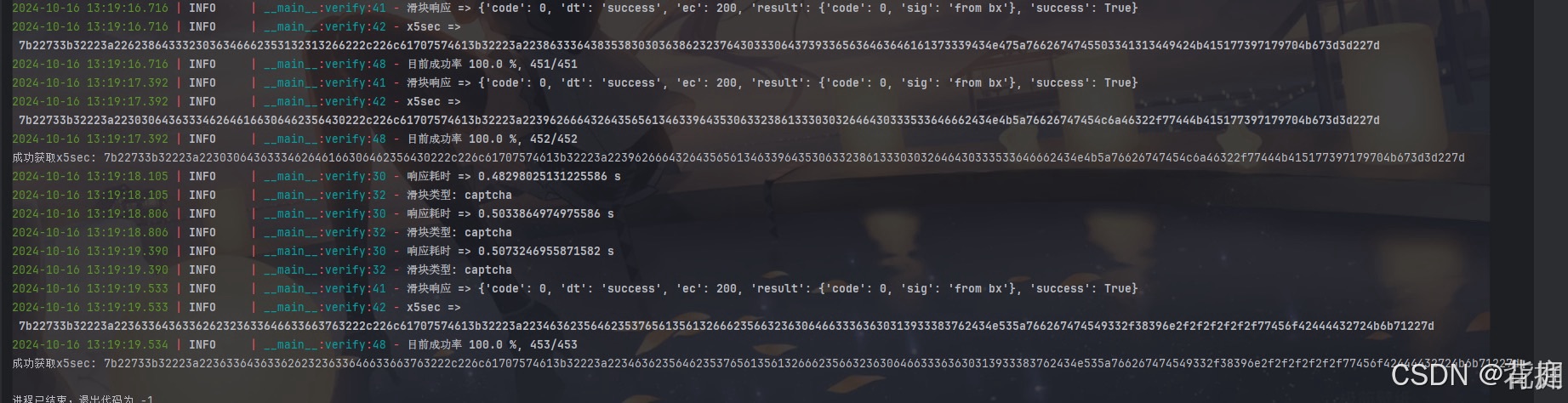Click the first 成功获取x5sec output line

coord(738,157)
